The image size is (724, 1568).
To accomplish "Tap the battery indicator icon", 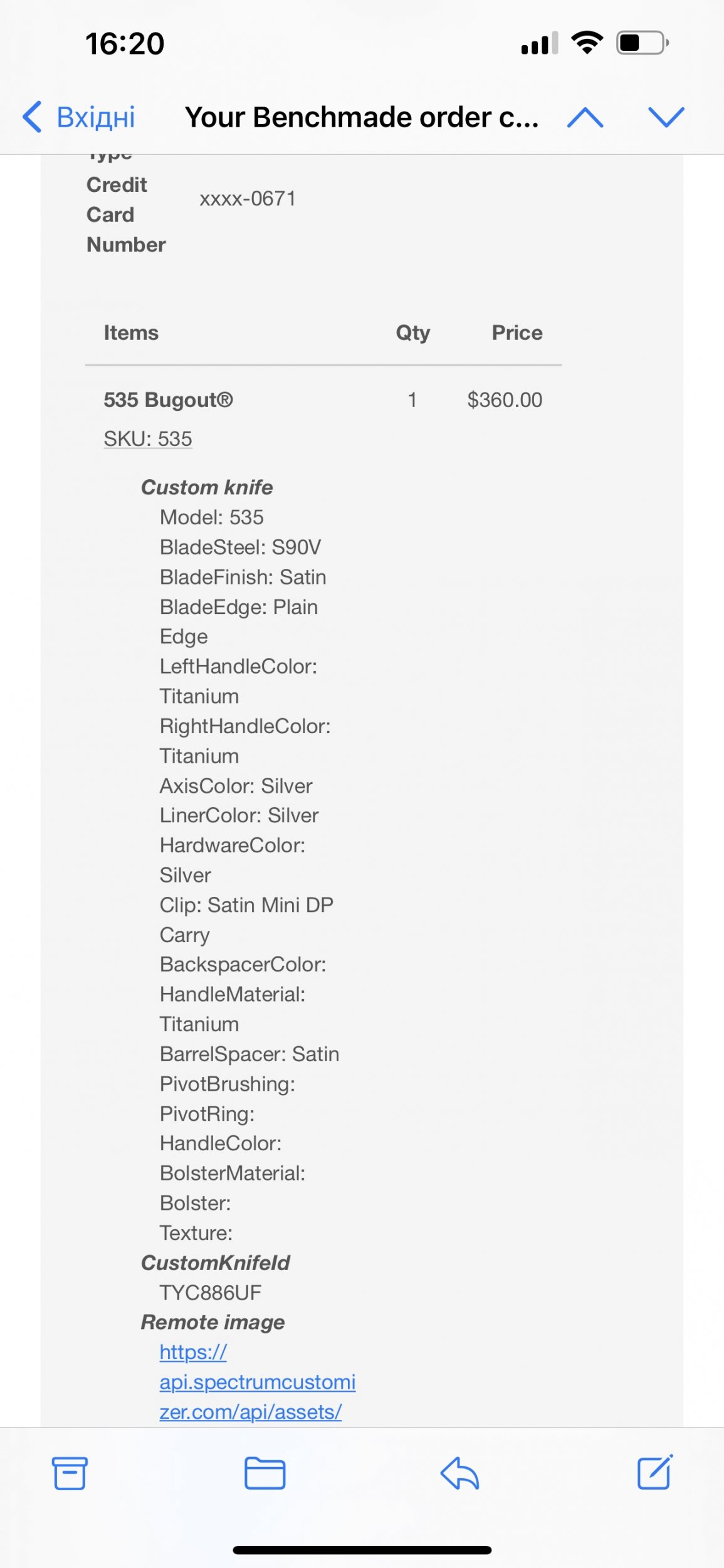I will tap(643, 43).
